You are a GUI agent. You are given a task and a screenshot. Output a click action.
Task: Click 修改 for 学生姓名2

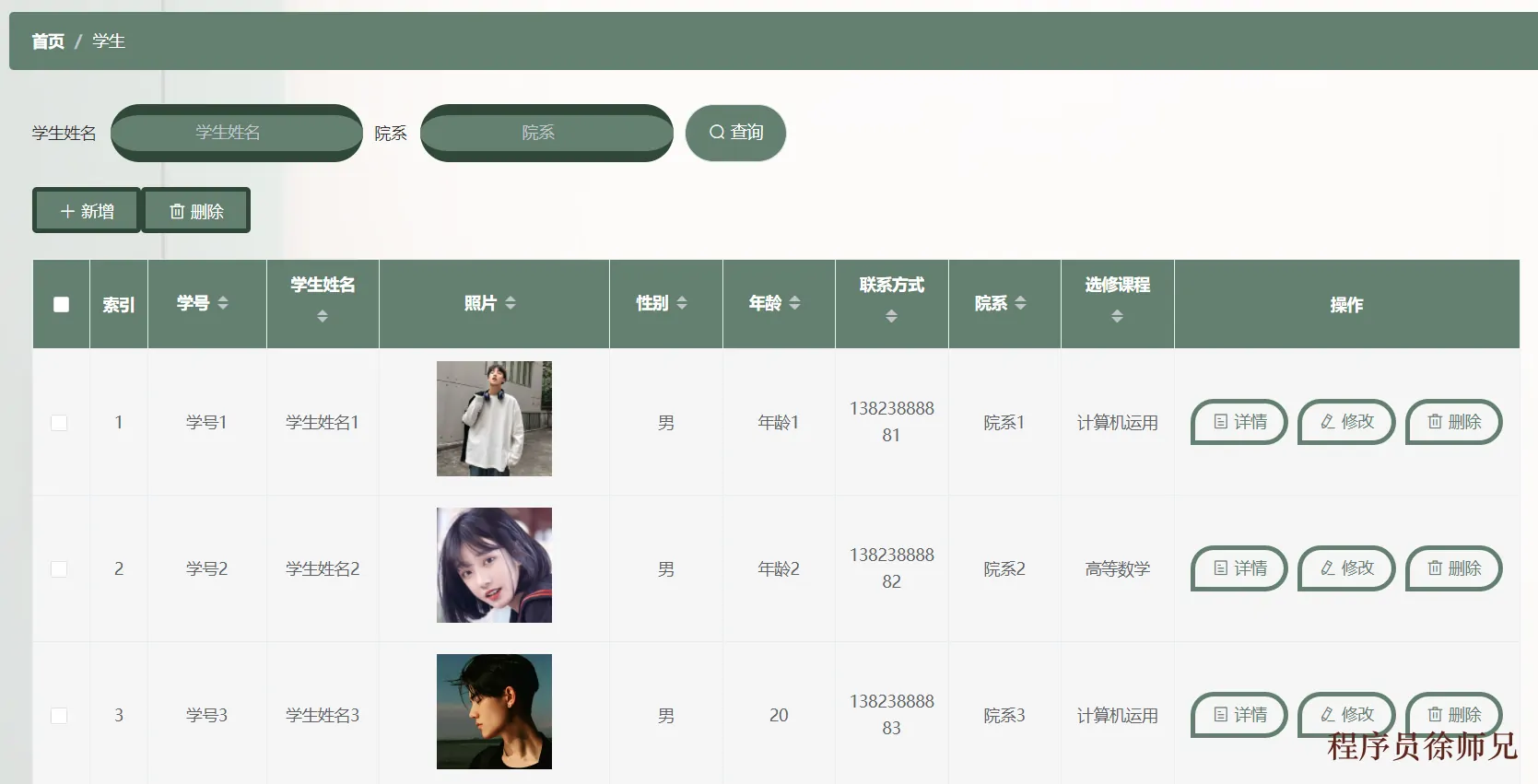1346,568
